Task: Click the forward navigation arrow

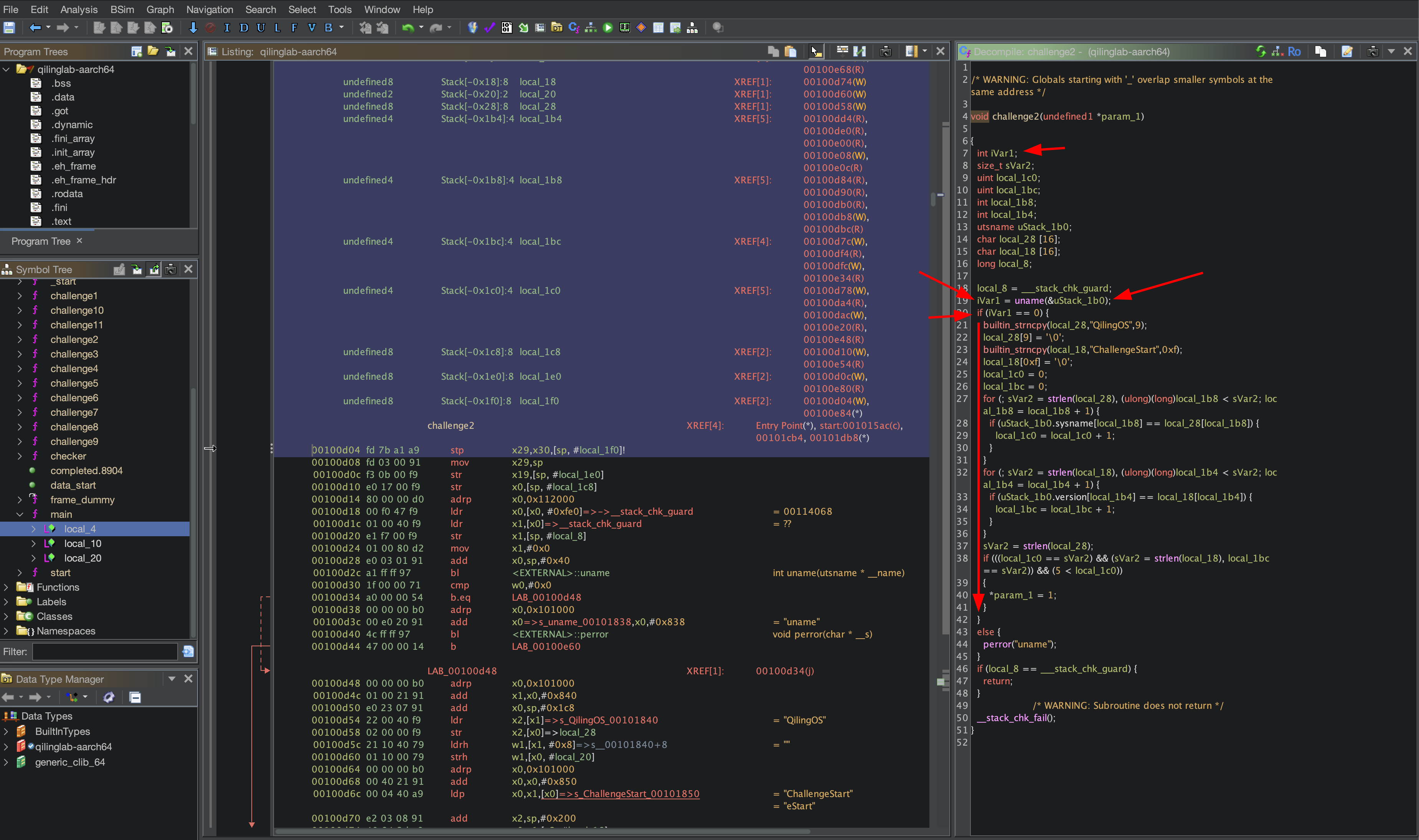Action: click(63, 27)
